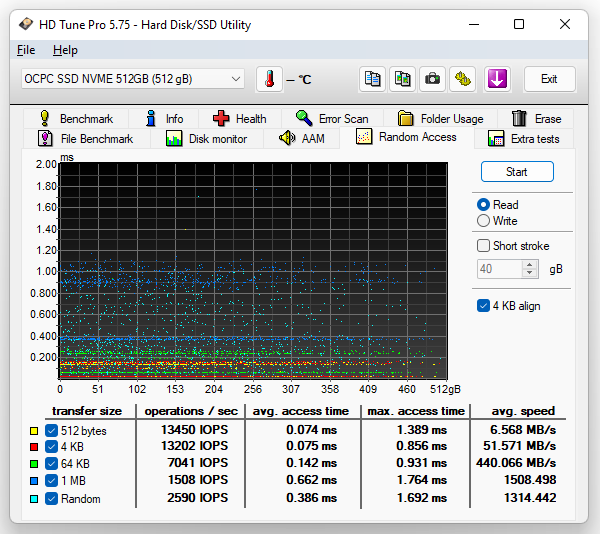Select the Random Access tab
Image resolution: width=600 pixels, height=534 pixels.
[406, 137]
